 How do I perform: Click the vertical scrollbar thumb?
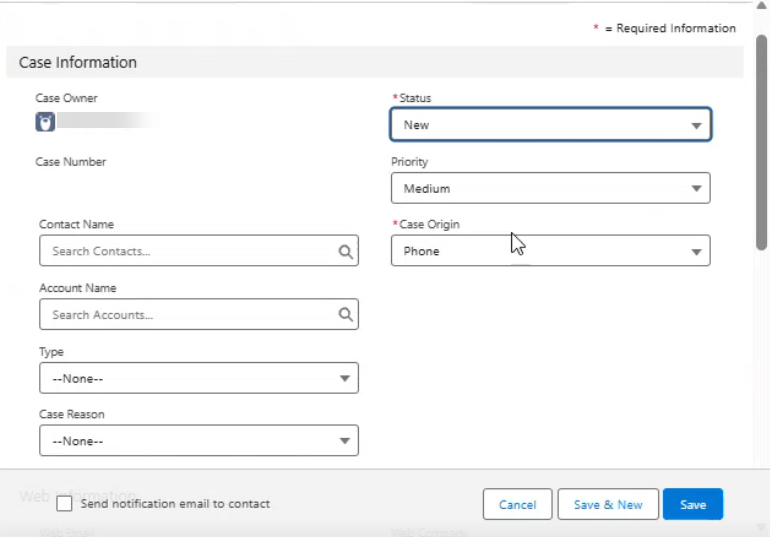(x=762, y=142)
